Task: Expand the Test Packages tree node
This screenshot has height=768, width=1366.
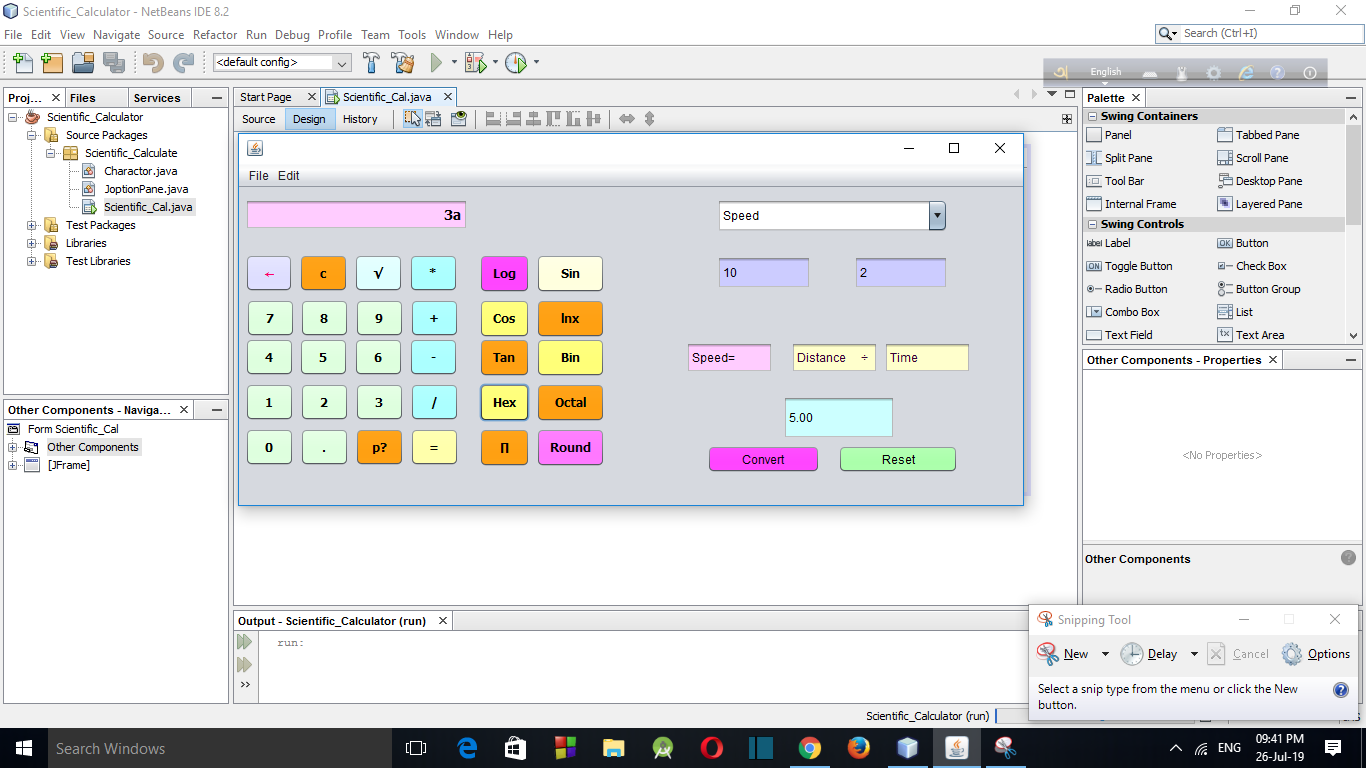Action: (31, 225)
